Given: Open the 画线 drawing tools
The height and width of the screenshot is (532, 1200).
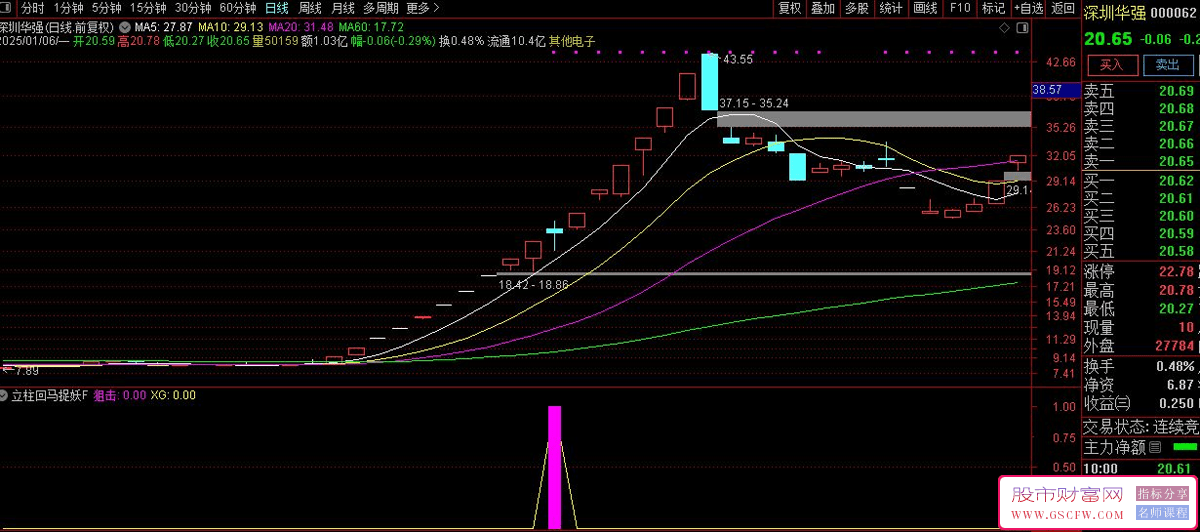Looking at the screenshot, I should [925, 7].
